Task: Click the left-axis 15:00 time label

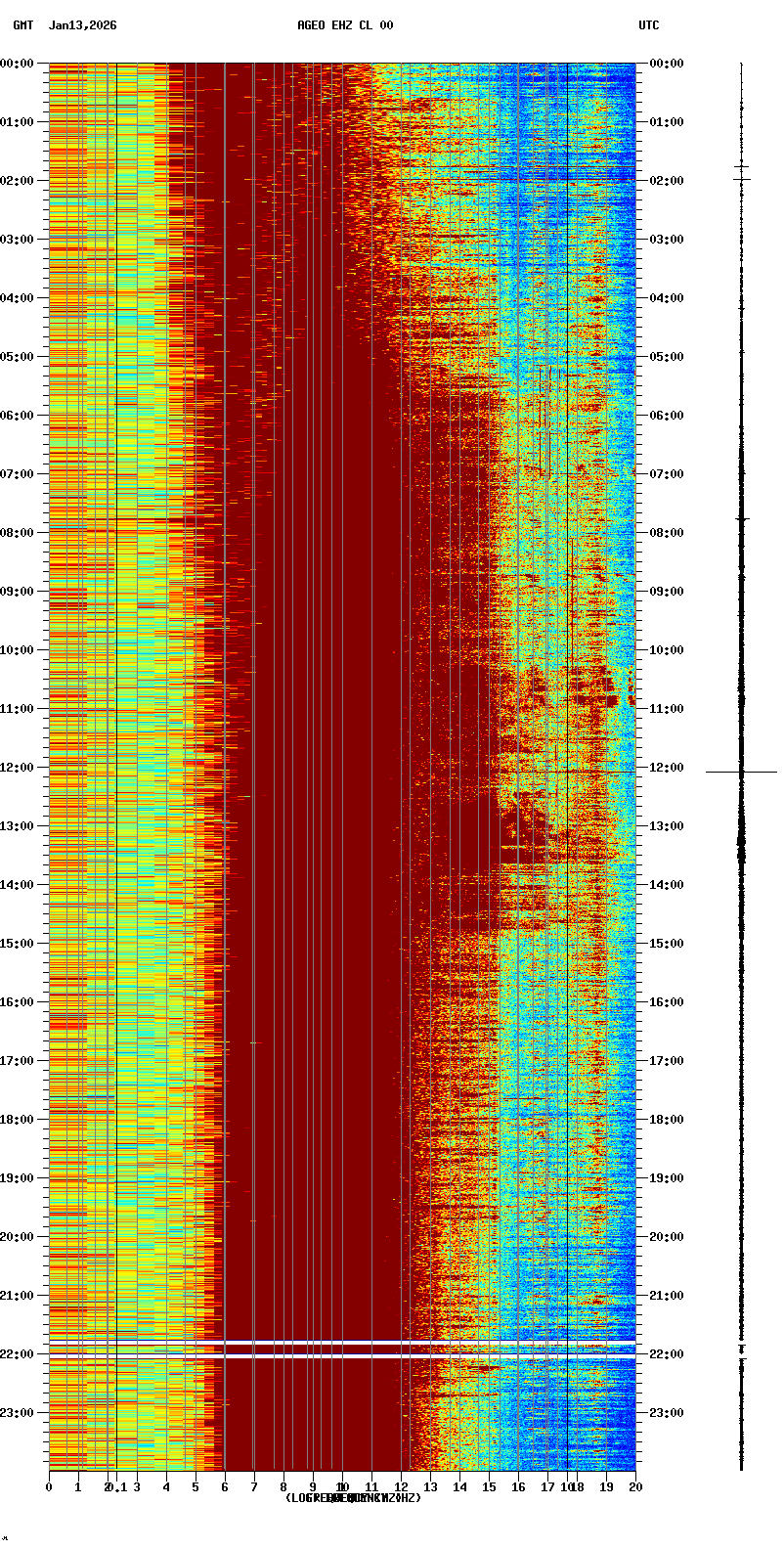Action: point(17,944)
